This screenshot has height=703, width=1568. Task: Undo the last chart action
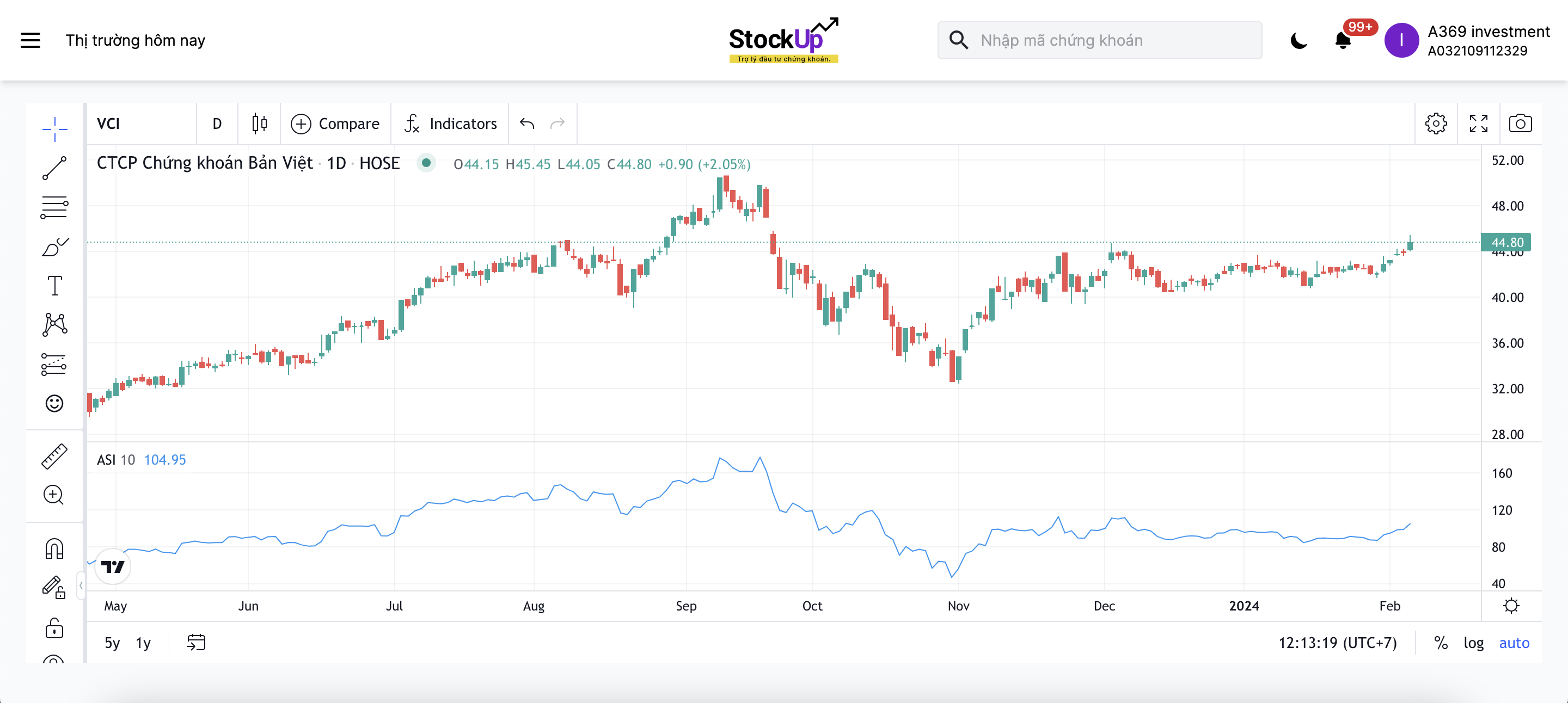(x=527, y=124)
